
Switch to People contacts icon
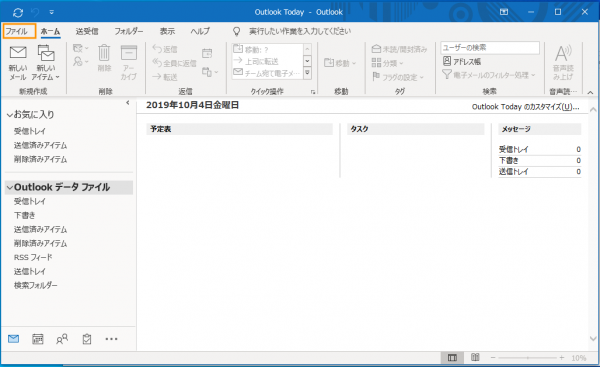[62, 339]
